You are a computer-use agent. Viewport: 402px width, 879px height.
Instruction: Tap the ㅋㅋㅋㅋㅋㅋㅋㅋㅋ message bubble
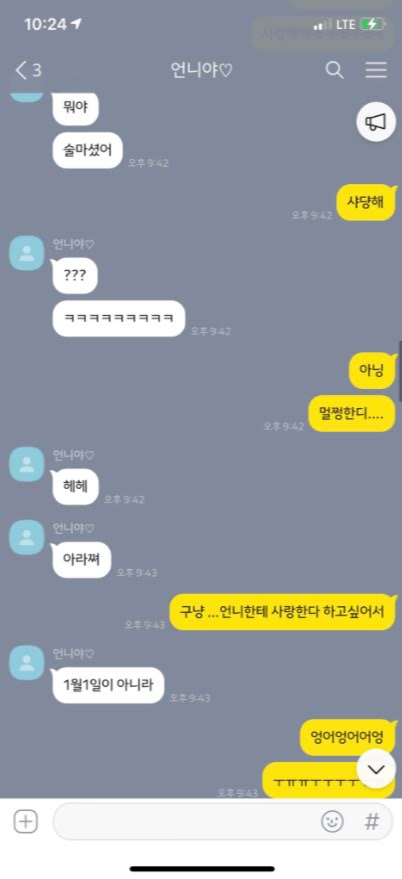tap(119, 318)
